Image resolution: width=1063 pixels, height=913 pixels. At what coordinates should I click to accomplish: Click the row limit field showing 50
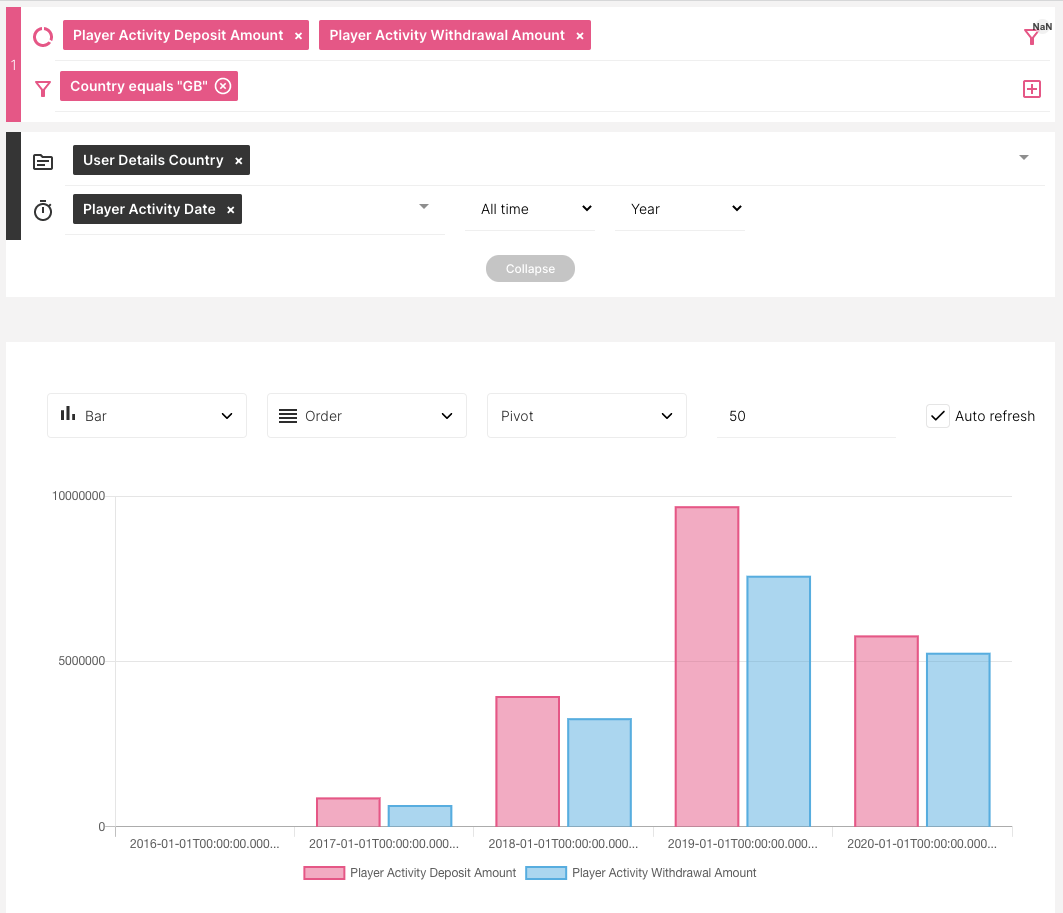805,416
